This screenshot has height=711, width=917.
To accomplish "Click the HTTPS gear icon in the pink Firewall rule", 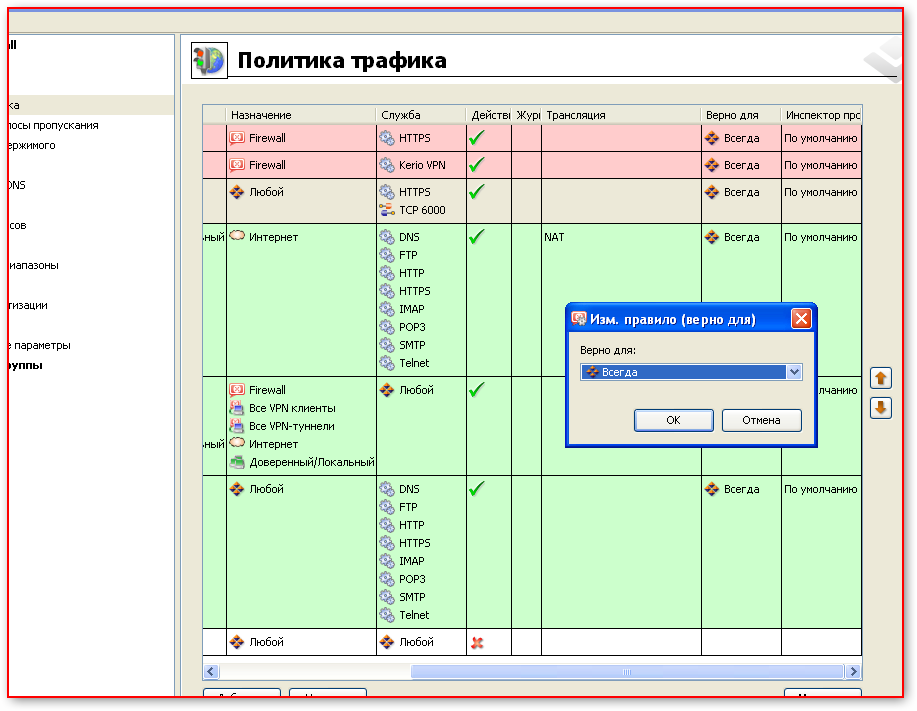I will (387, 138).
